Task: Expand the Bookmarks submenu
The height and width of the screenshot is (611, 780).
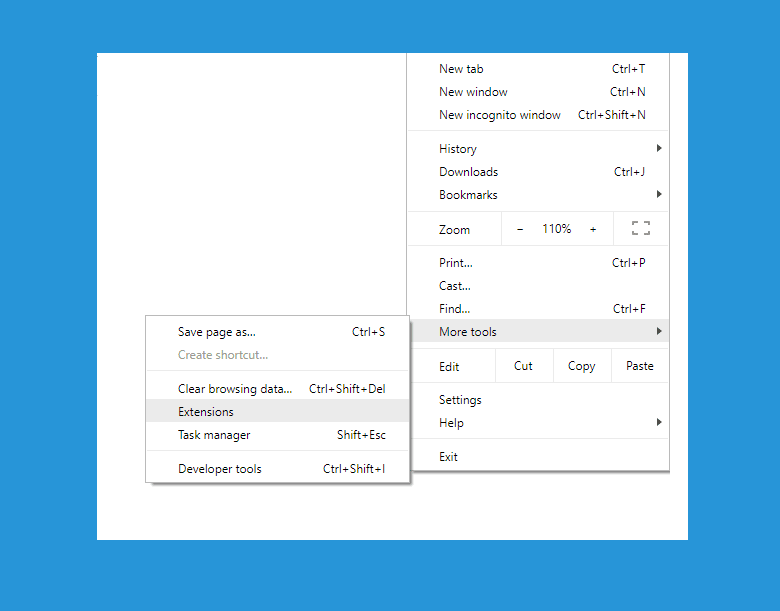Action: (539, 195)
